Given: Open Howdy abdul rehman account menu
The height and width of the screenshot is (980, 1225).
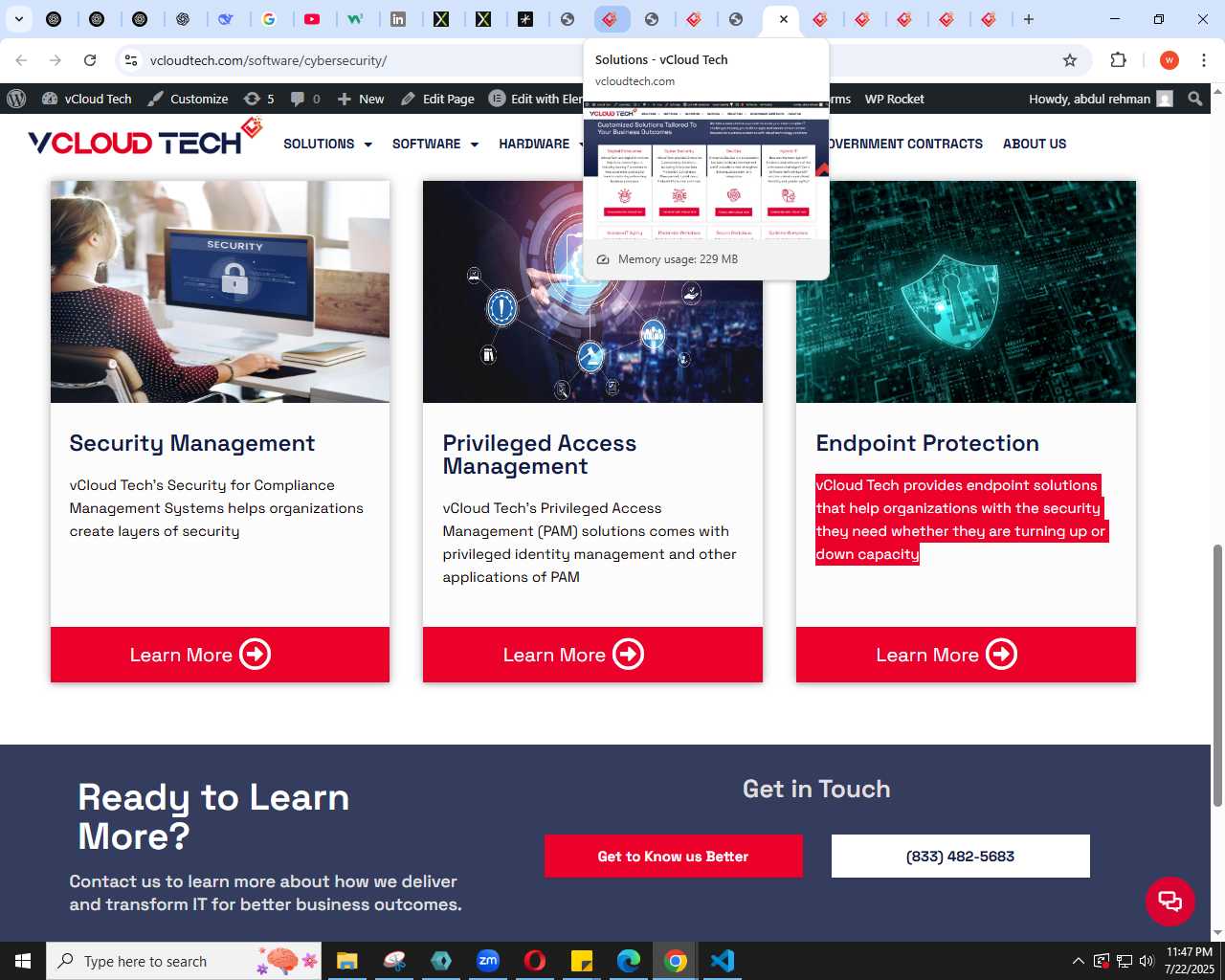Looking at the screenshot, I should (1100, 99).
